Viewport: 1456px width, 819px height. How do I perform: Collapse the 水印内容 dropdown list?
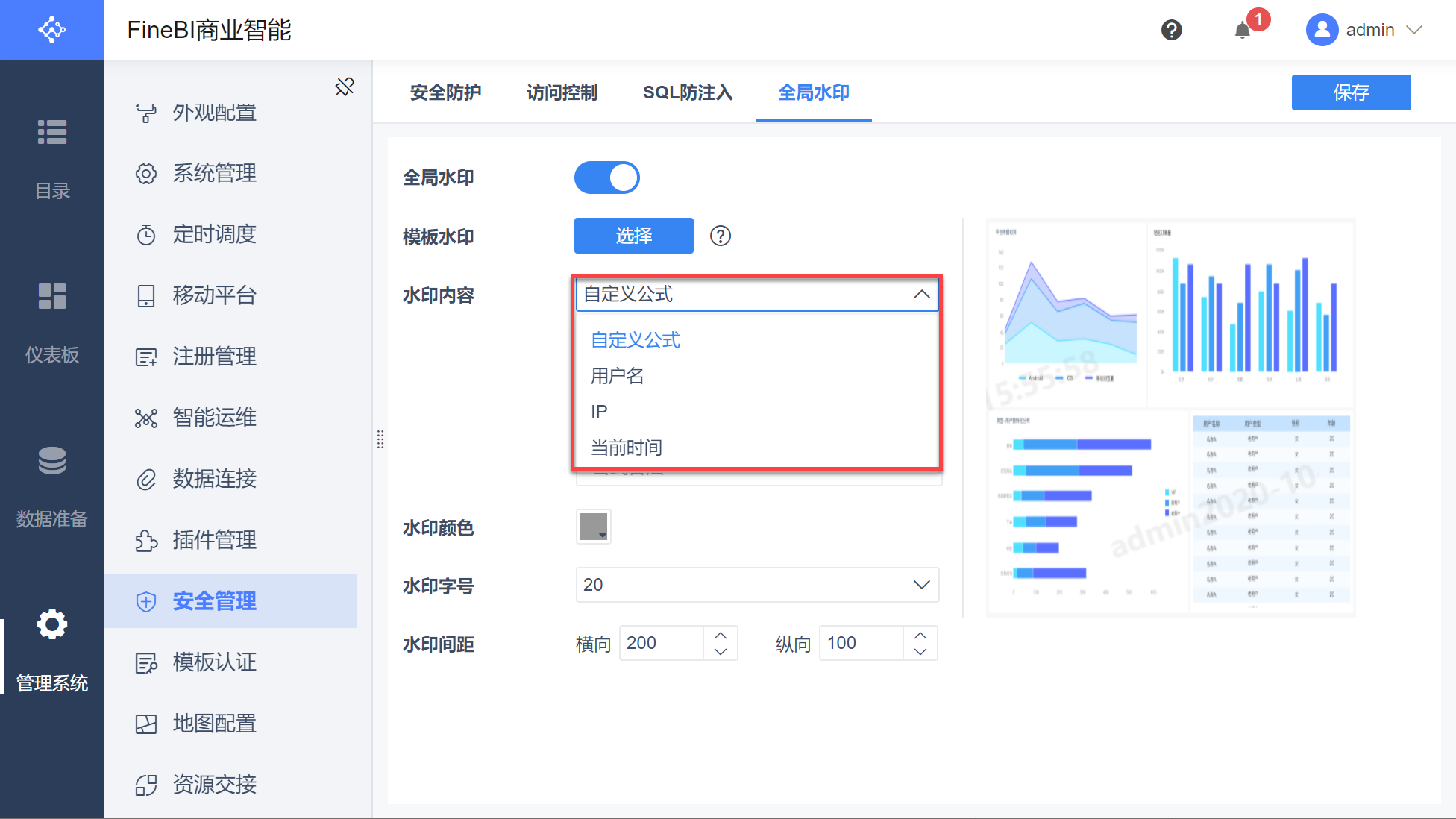click(x=921, y=295)
